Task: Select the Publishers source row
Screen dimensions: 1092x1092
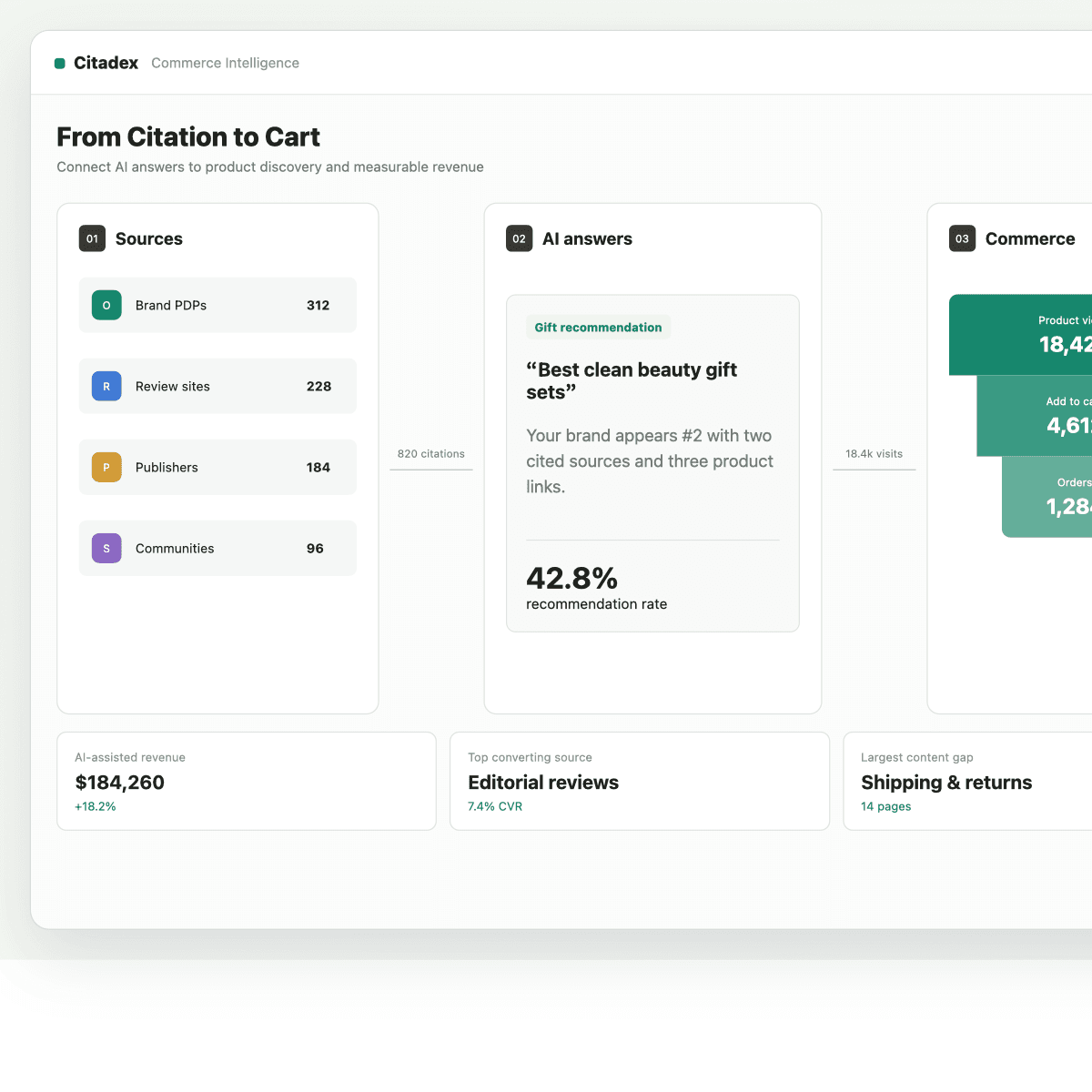Action: pos(217,467)
